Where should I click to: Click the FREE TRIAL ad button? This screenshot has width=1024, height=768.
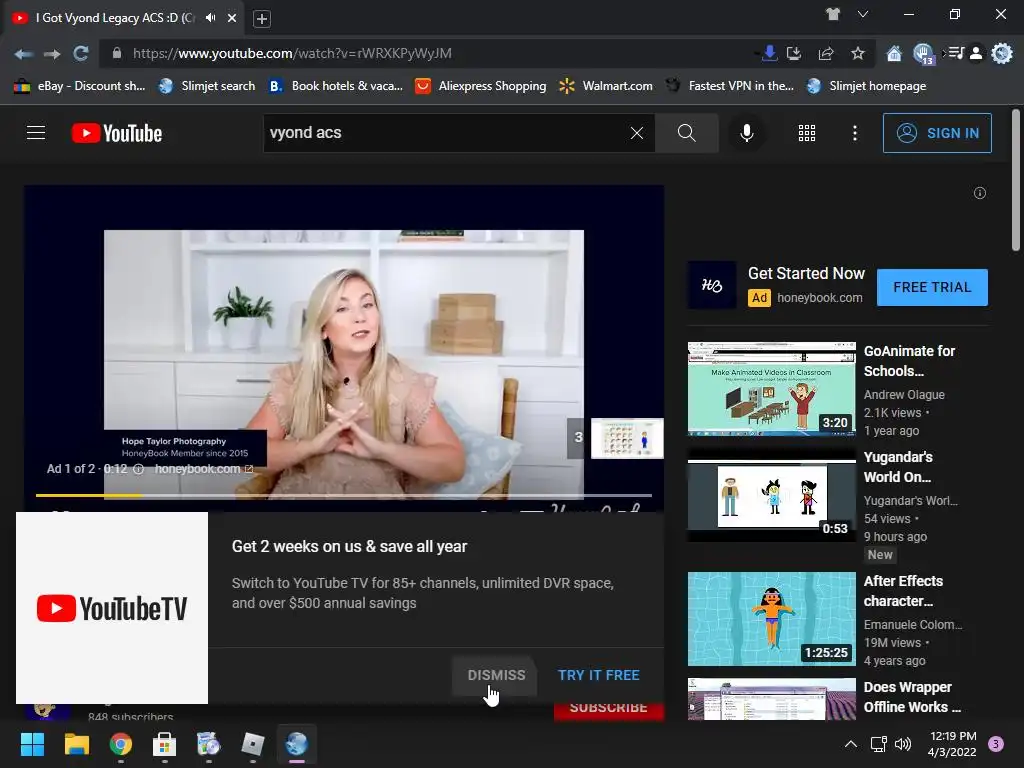(x=932, y=287)
